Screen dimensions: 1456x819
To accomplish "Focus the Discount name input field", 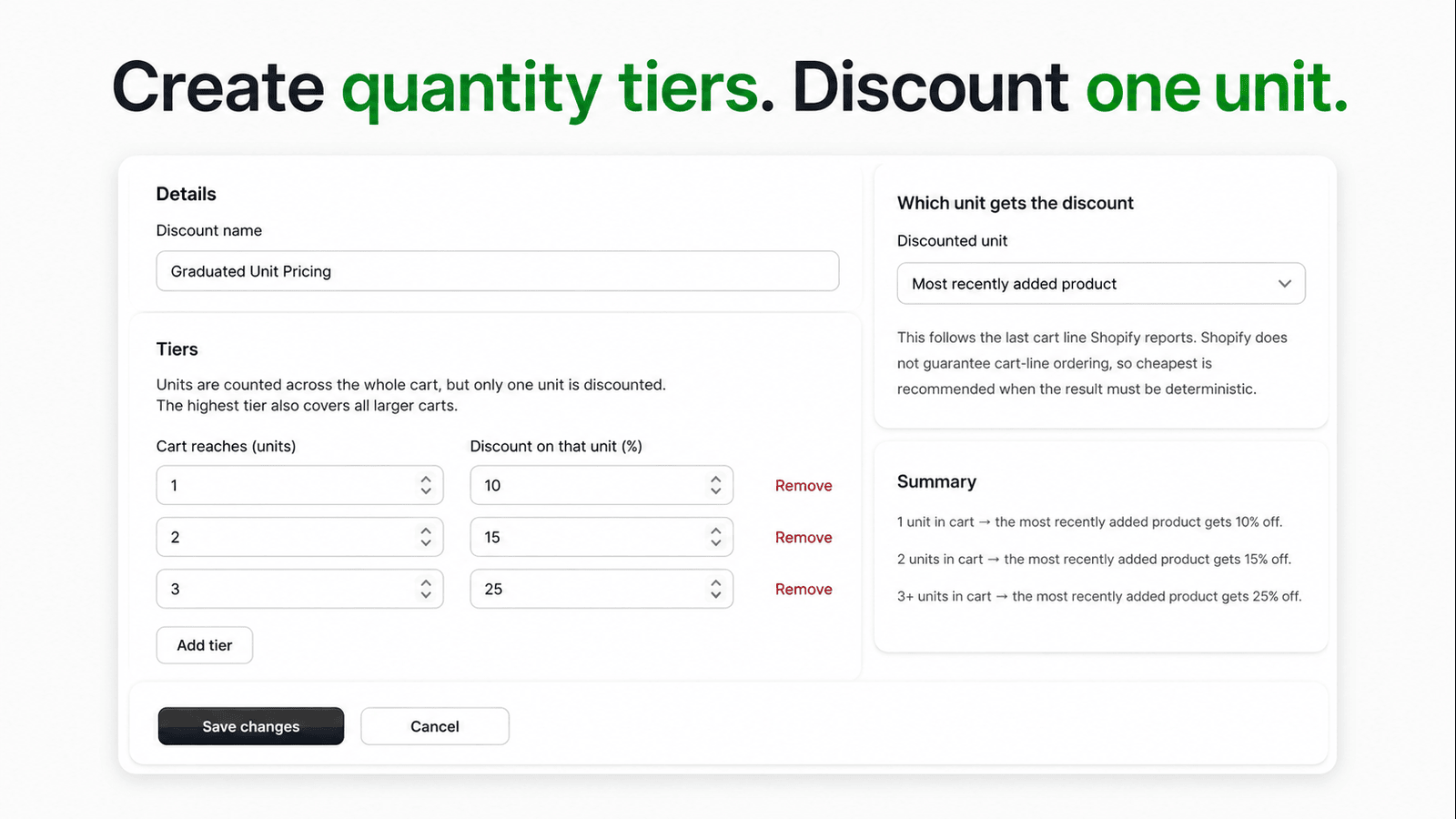I will pyautogui.click(x=498, y=271).
